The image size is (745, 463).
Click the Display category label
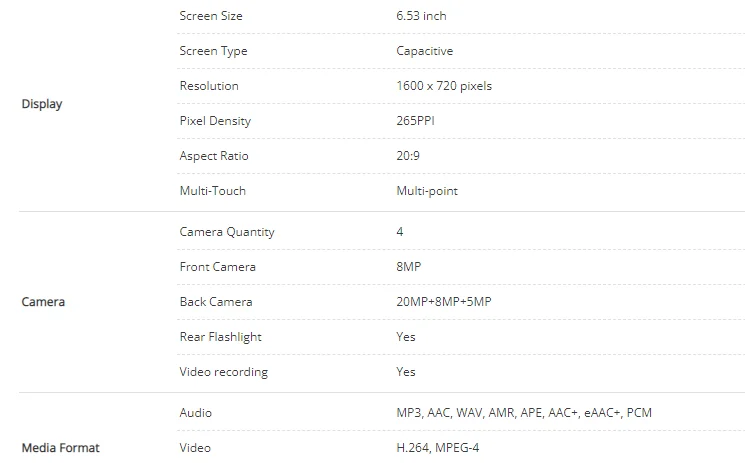pyautogui.click(x=42, y=104)
